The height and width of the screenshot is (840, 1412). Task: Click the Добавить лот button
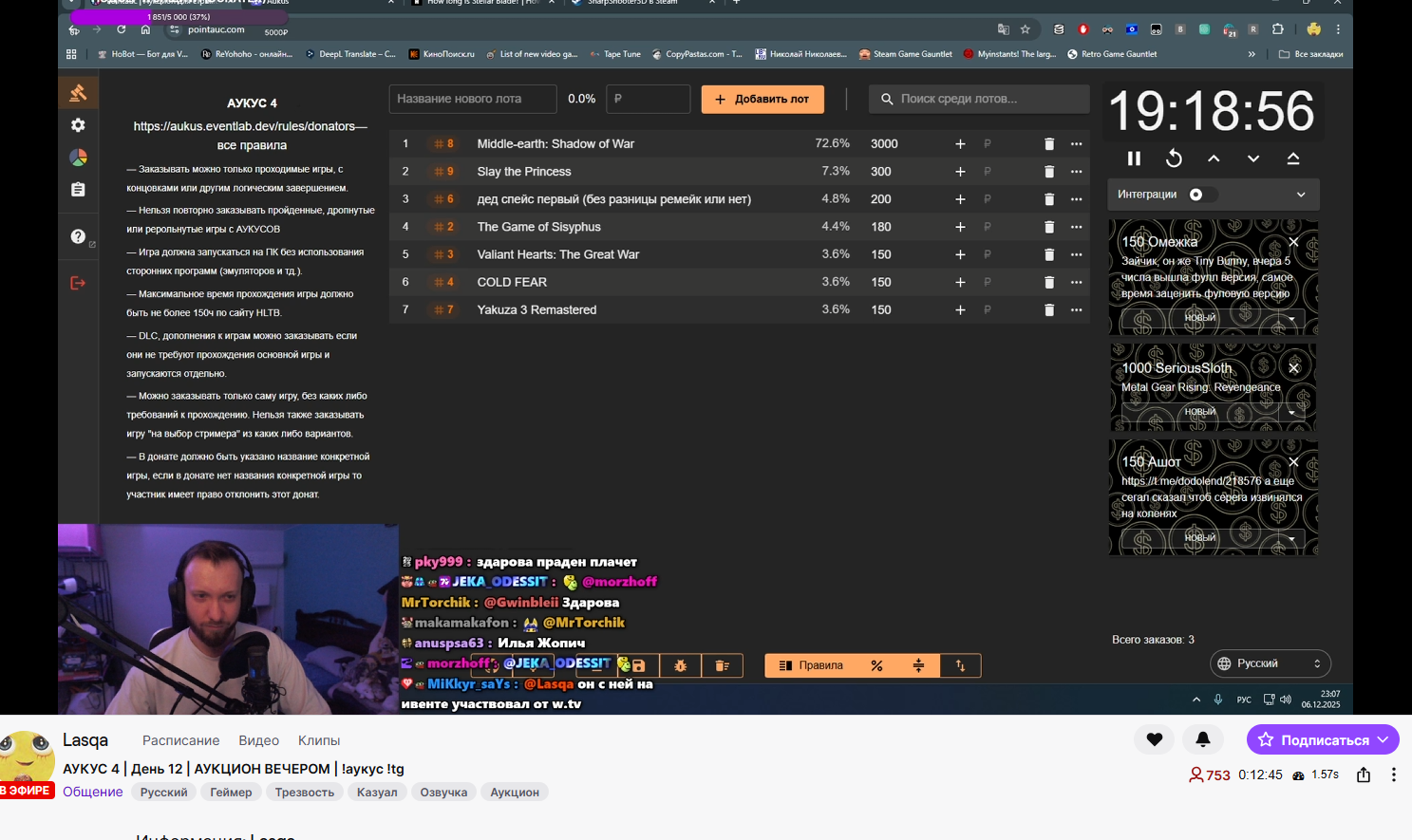pos(762,99)
